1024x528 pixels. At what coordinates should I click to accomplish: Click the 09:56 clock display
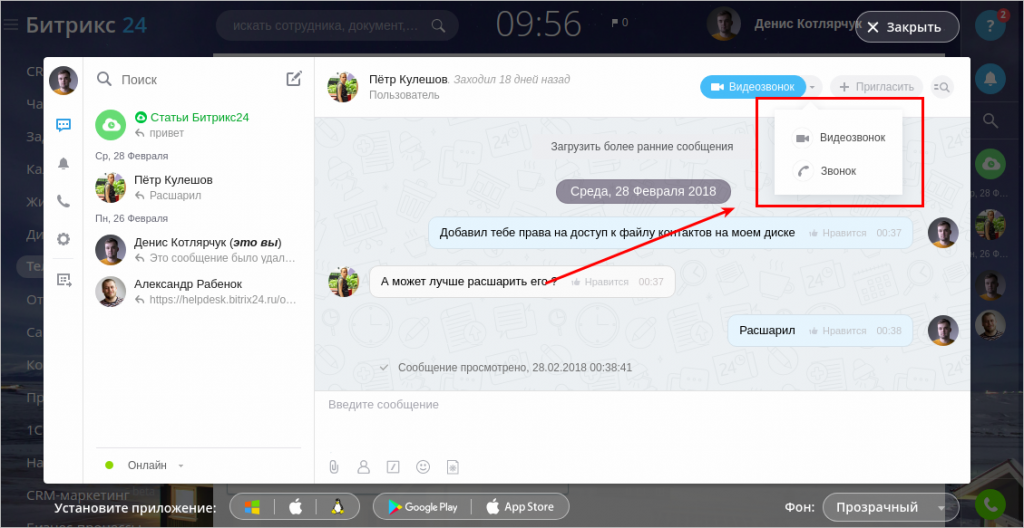point(539,25)
